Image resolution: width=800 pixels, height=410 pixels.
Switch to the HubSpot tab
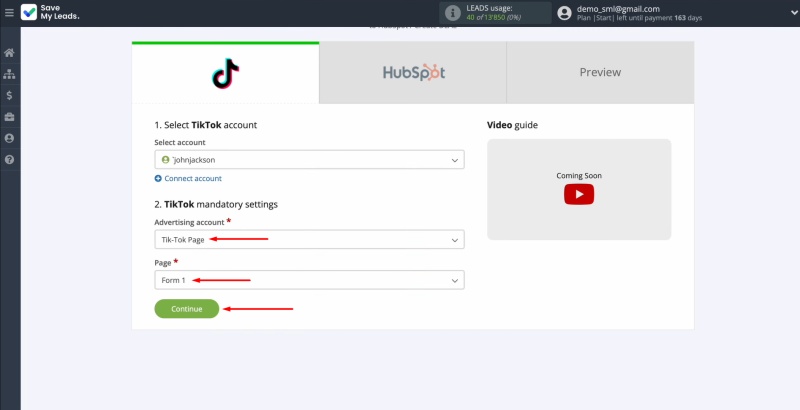click(x=413, y=73)
